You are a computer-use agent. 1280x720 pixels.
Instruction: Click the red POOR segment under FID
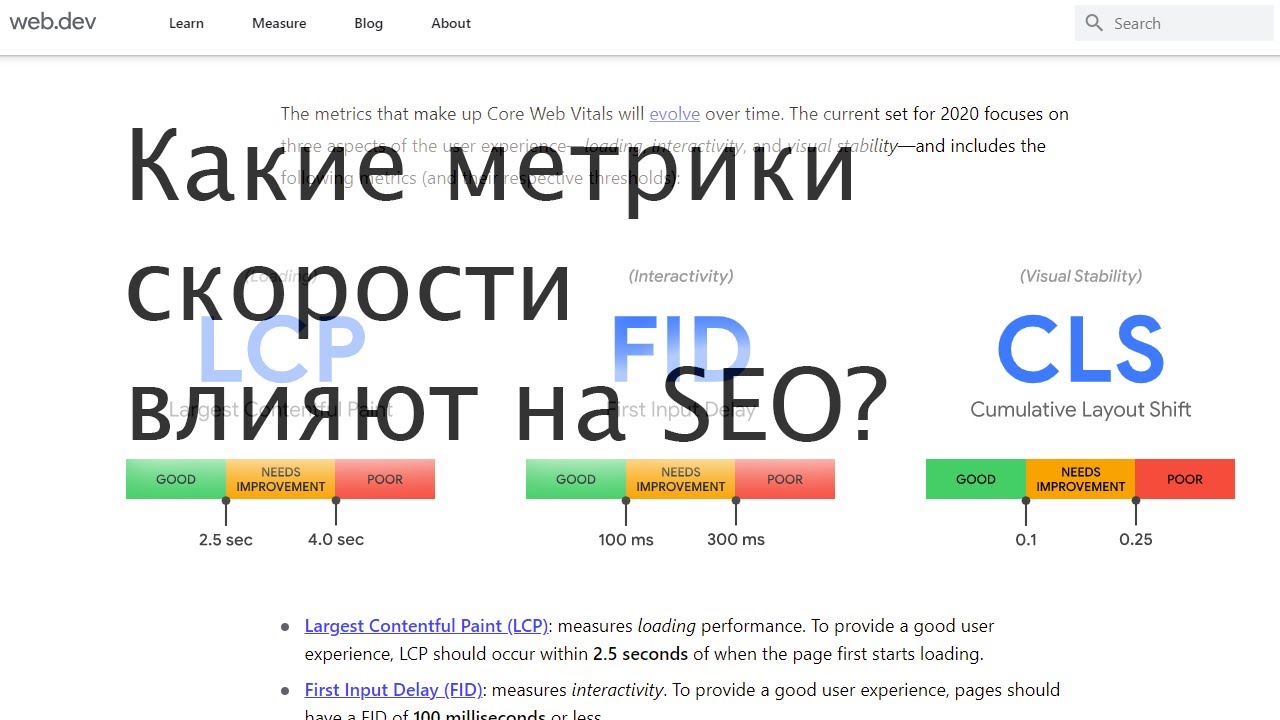pyautogui.click(x=785, y=479)
